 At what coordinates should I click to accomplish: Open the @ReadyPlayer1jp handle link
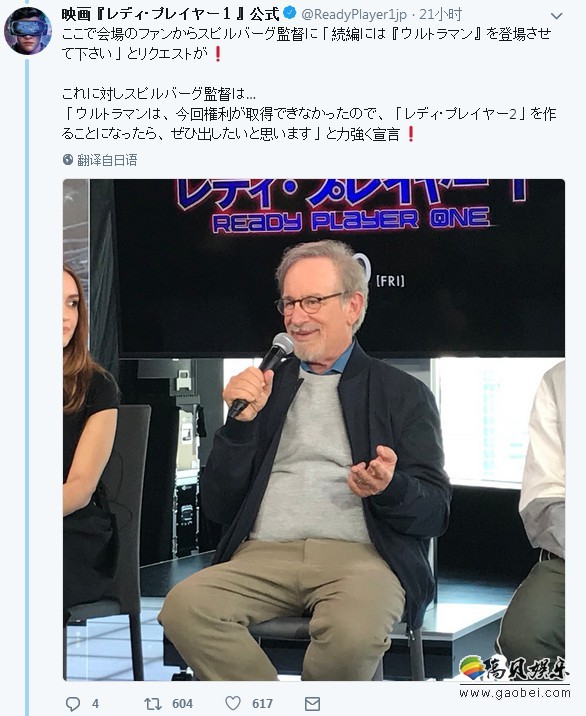click(x=354, y=15)
